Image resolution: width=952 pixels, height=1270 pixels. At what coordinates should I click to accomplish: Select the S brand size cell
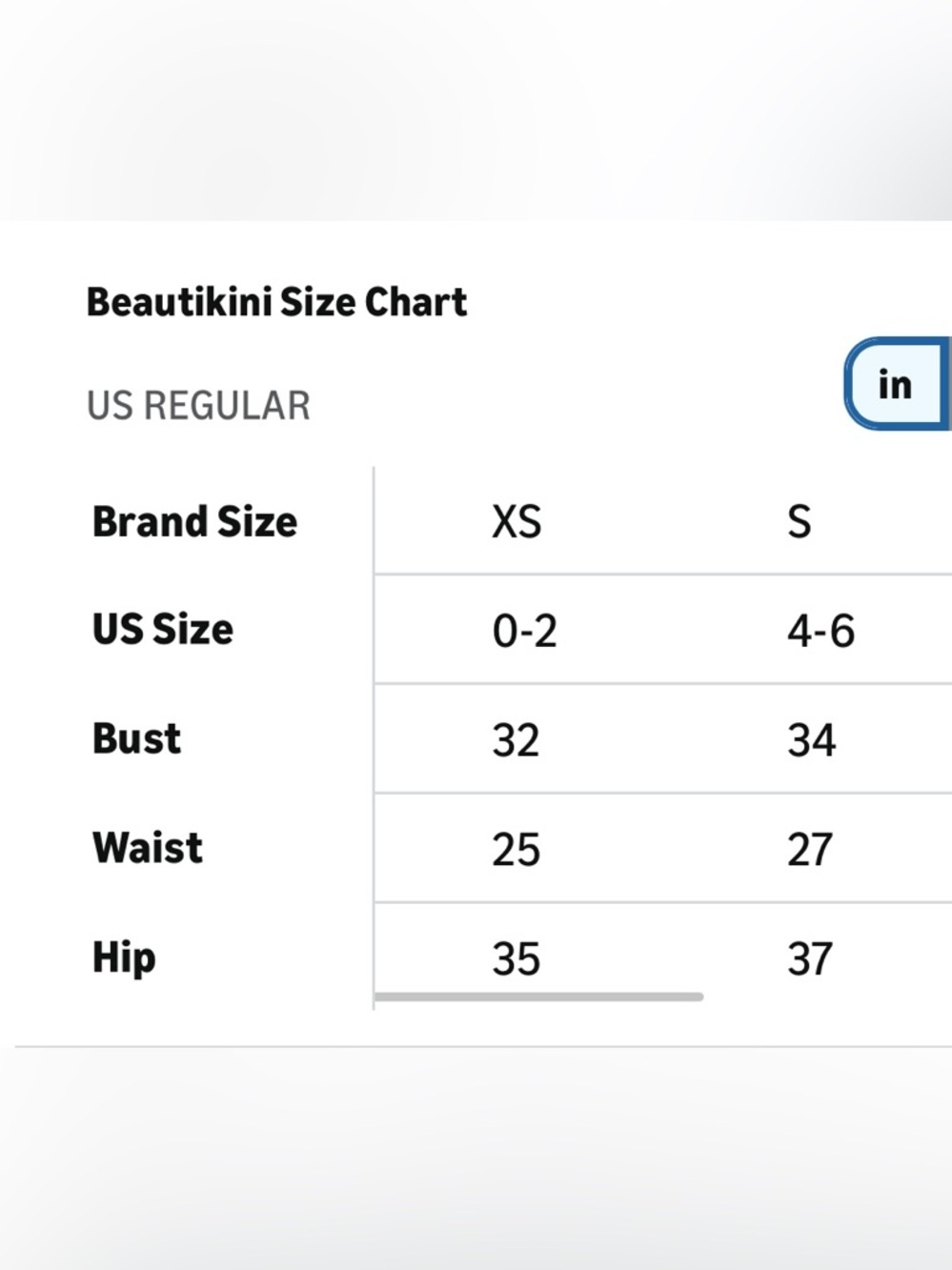tap(799, 521)
